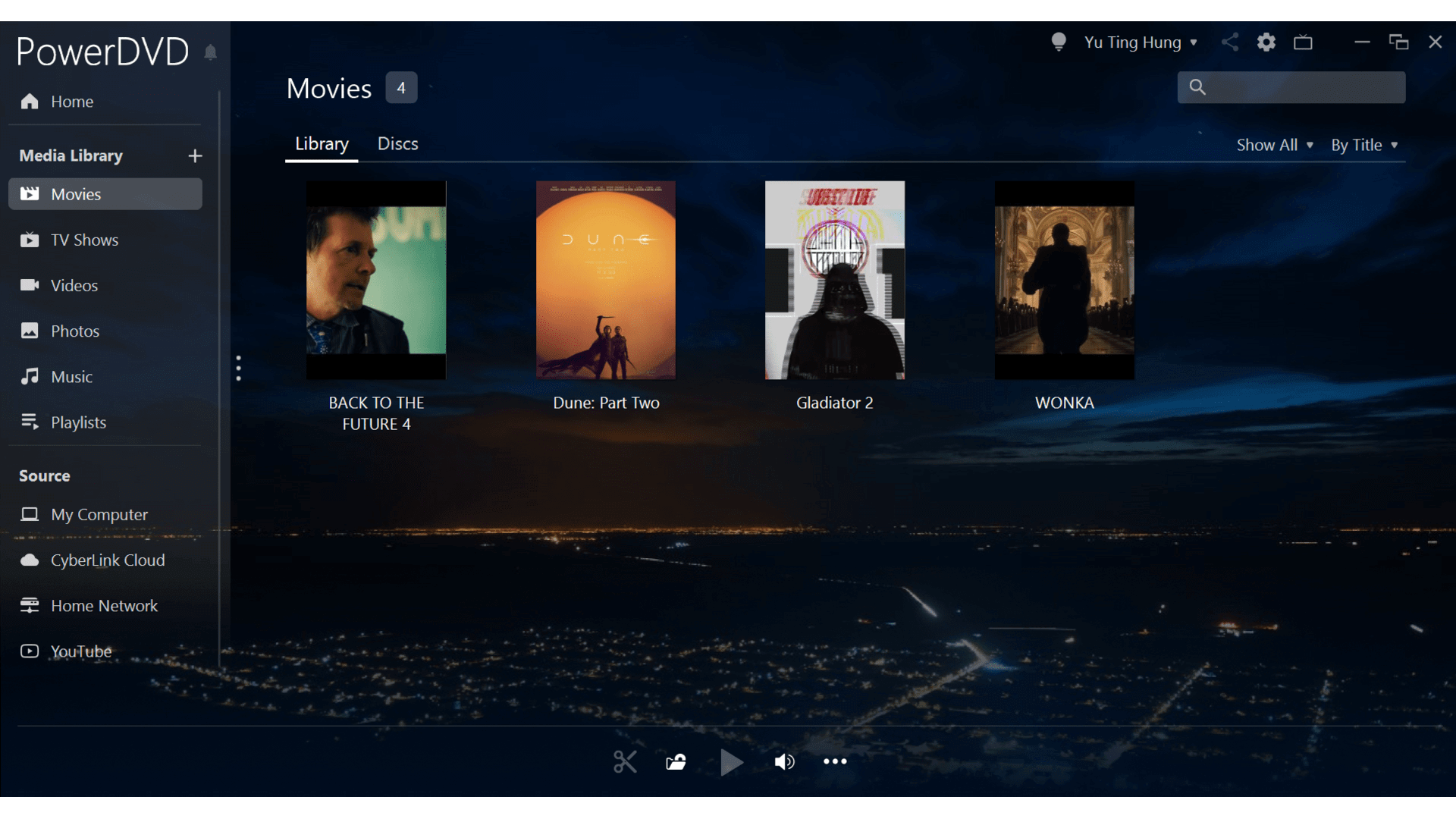Screen dimensions: 1456x819
Task: Click the notification bell icon
Action: (x=211, y=52)
